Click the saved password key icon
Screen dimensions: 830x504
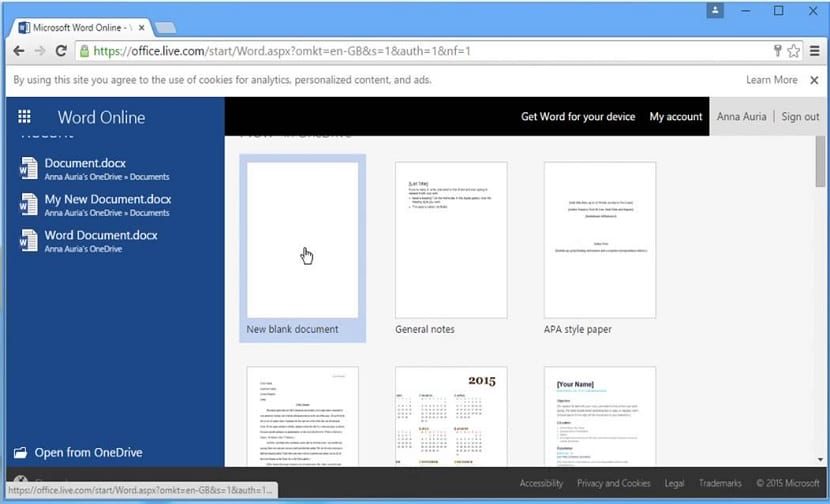coord(778,51)
